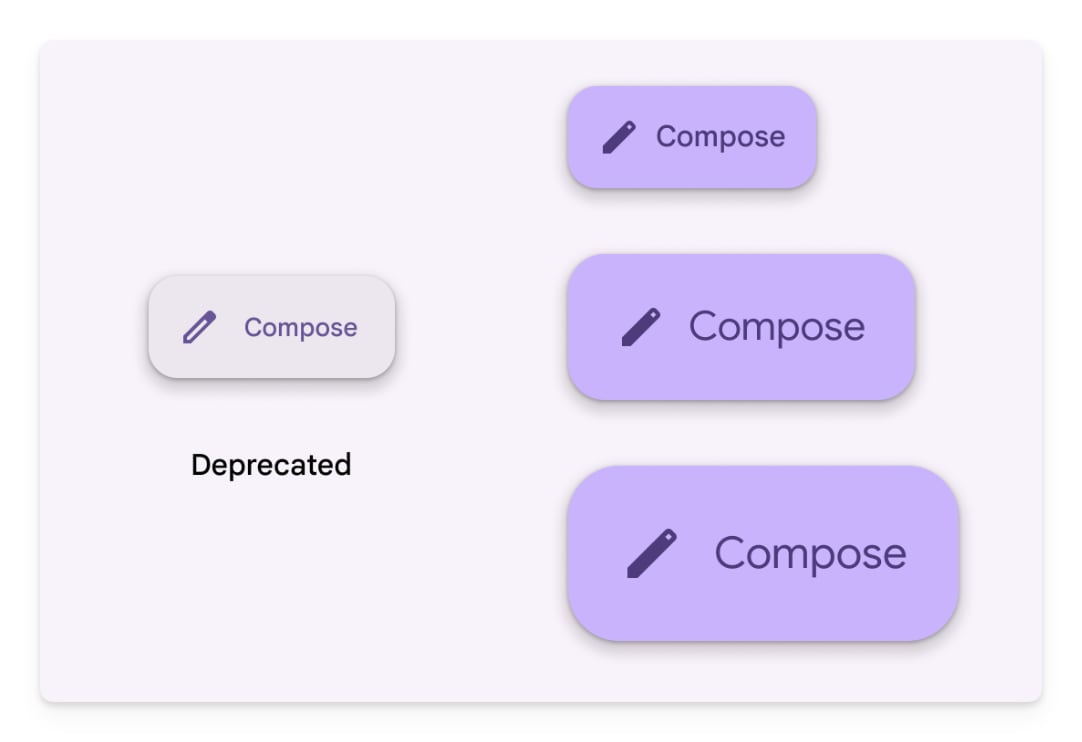The image size is (1082, 742).
Task: Click the pencil icon in the smallest purple button
Action: (x=619, y=137)
